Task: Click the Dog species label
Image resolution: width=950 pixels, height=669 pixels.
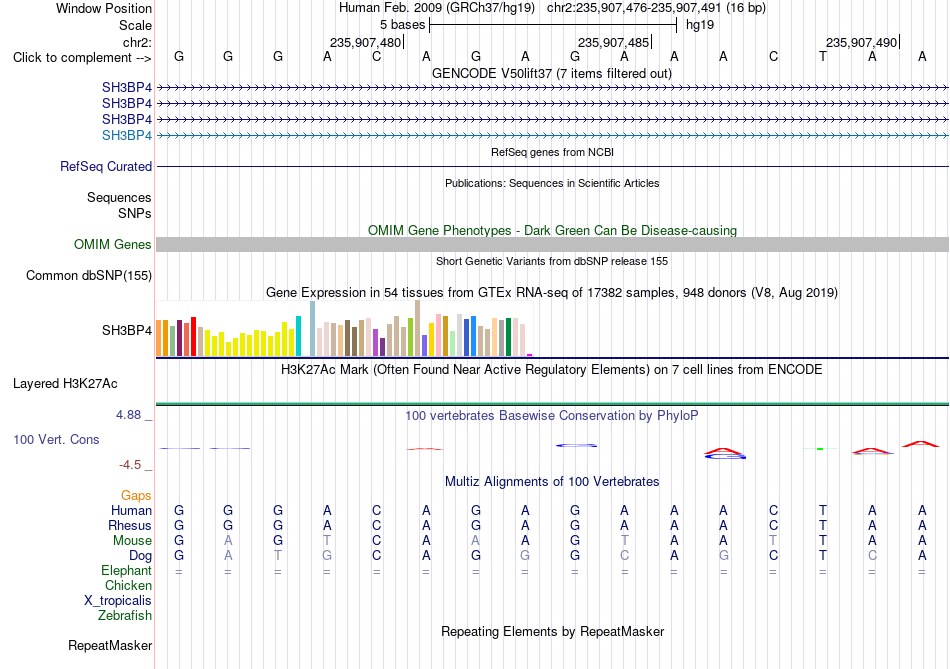Action: click(140, 556)
